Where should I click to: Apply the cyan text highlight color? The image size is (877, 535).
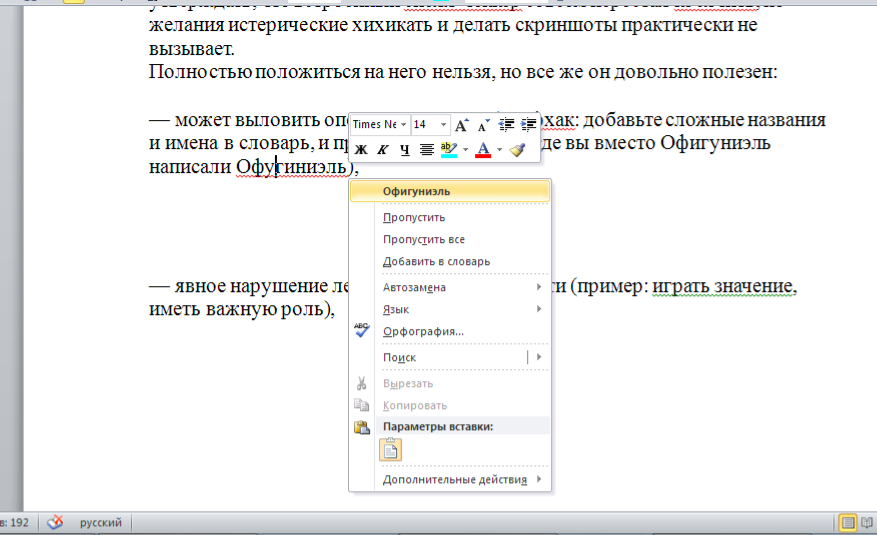[x=449, y=150]
